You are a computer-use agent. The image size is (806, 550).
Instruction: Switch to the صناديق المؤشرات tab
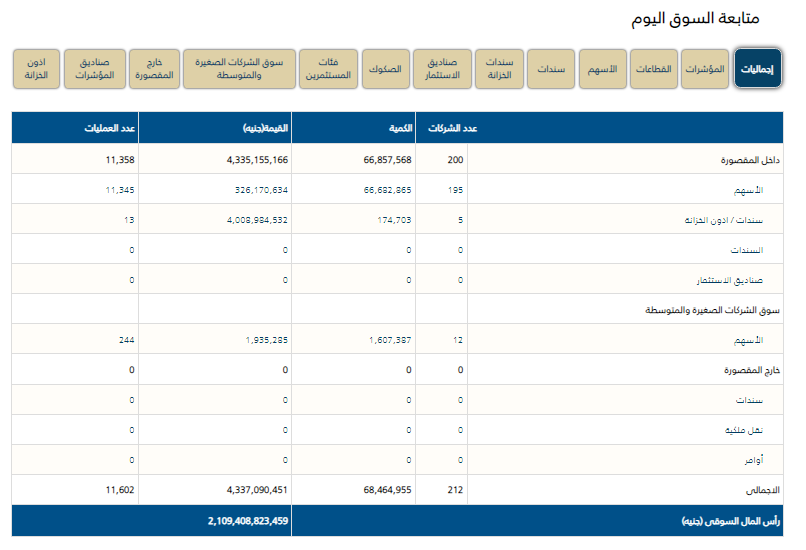point(95,68)
